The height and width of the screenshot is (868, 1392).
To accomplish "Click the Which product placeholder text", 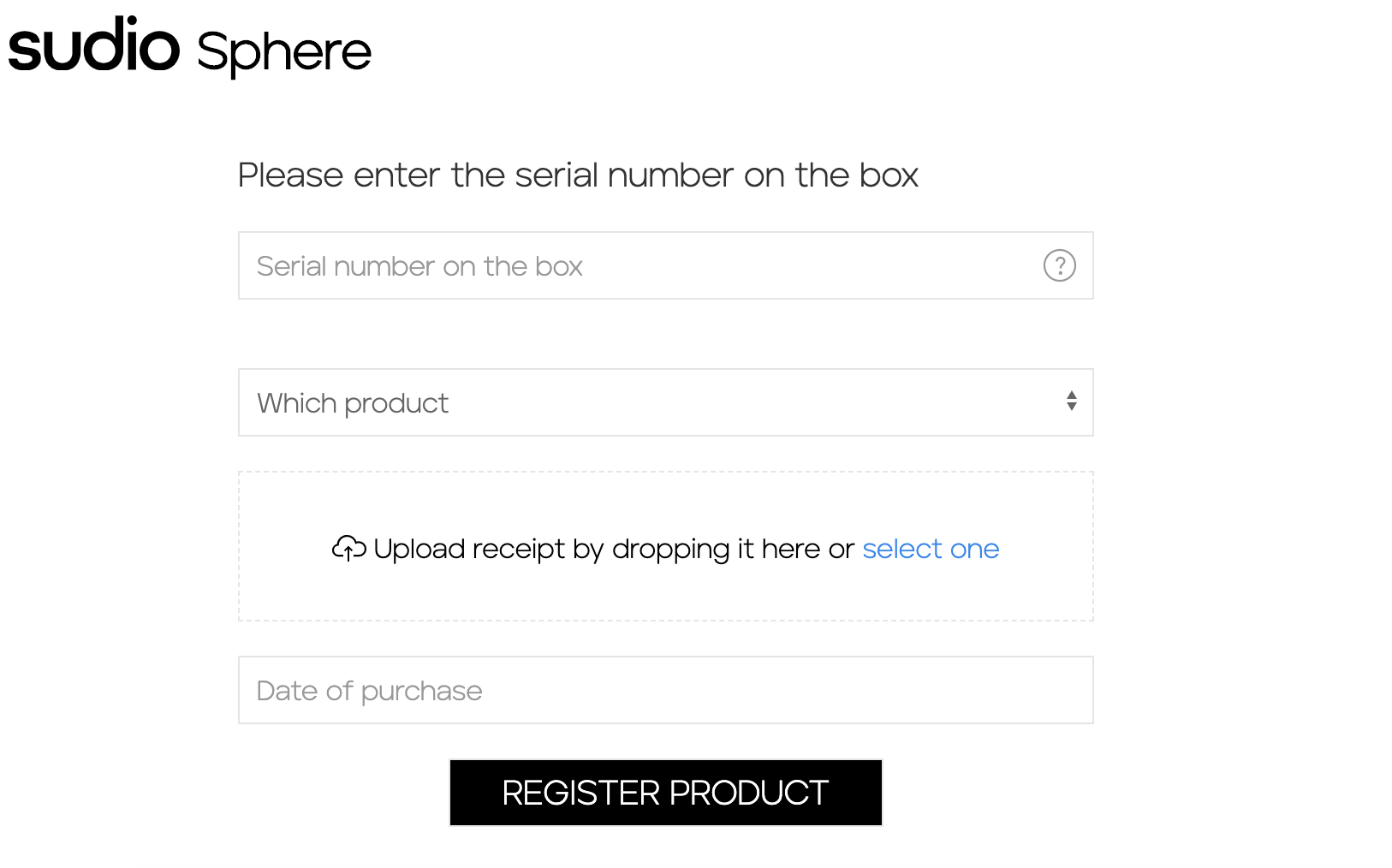I will point(353,403).
